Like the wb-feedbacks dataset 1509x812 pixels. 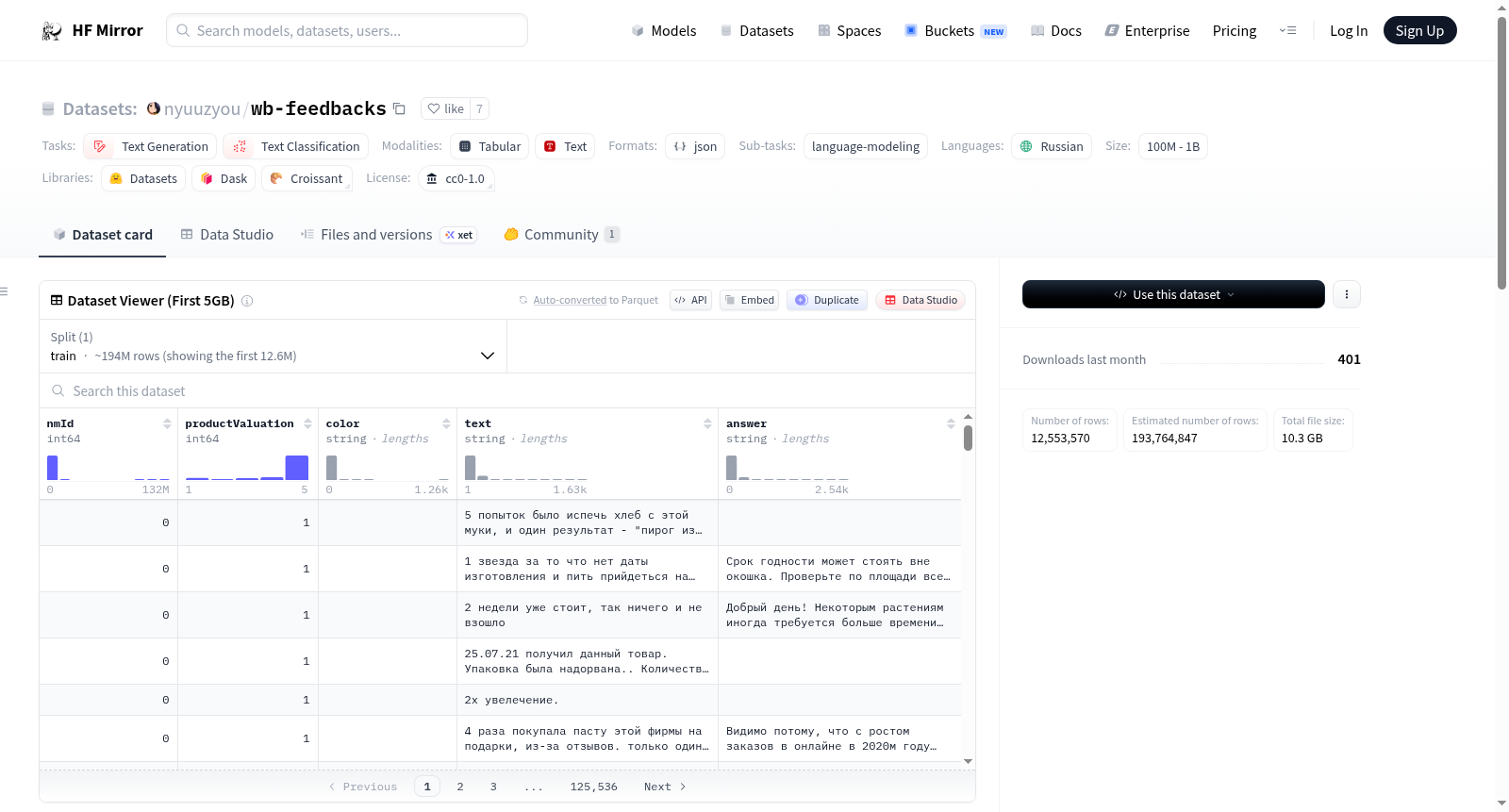click(x=446, y=108)
